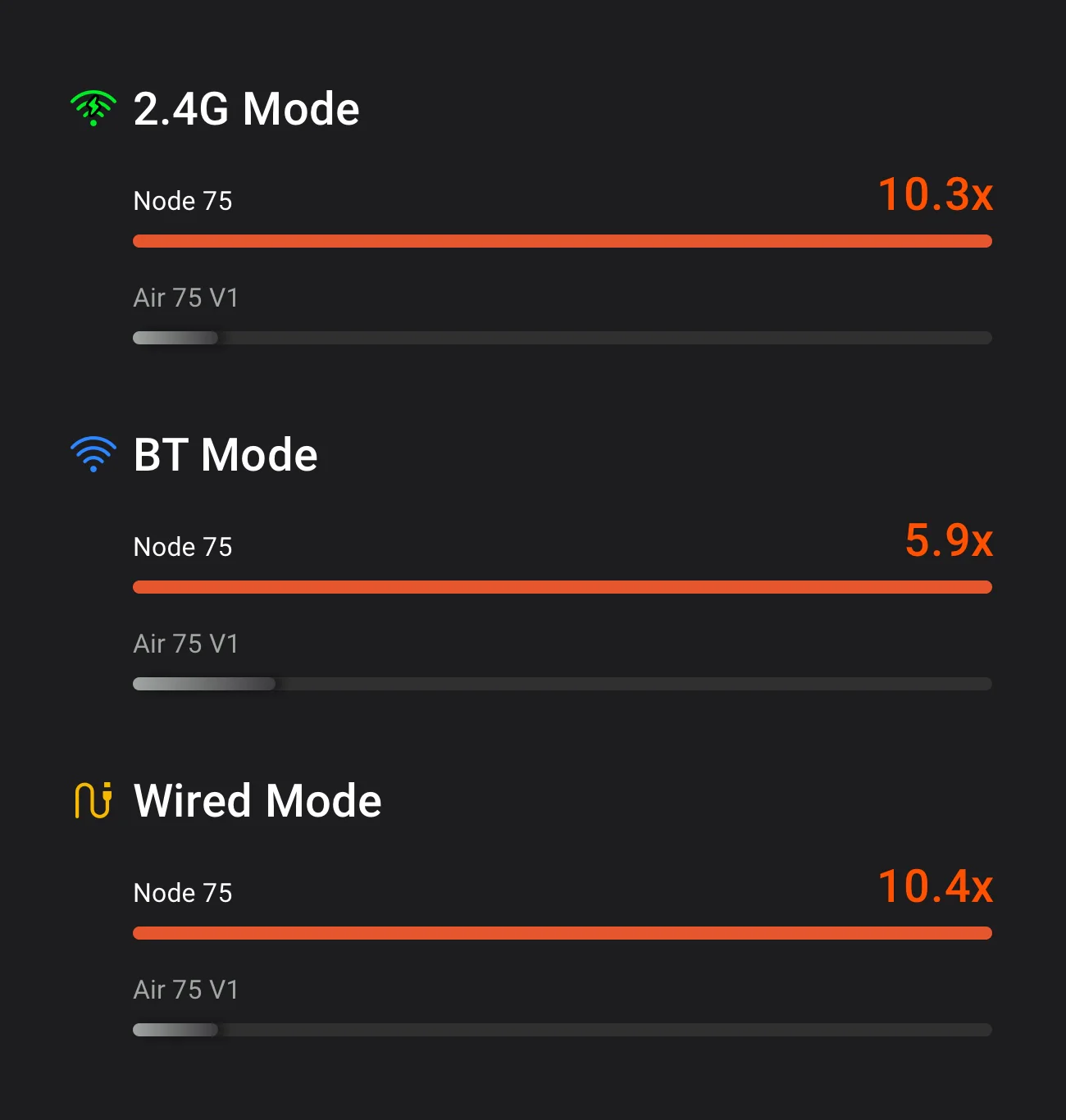The image size is (1066, 1120).
Task: Click the Air 75 V1 label under BT Mode
Action: pyautogui.click(x=186, y=644)
